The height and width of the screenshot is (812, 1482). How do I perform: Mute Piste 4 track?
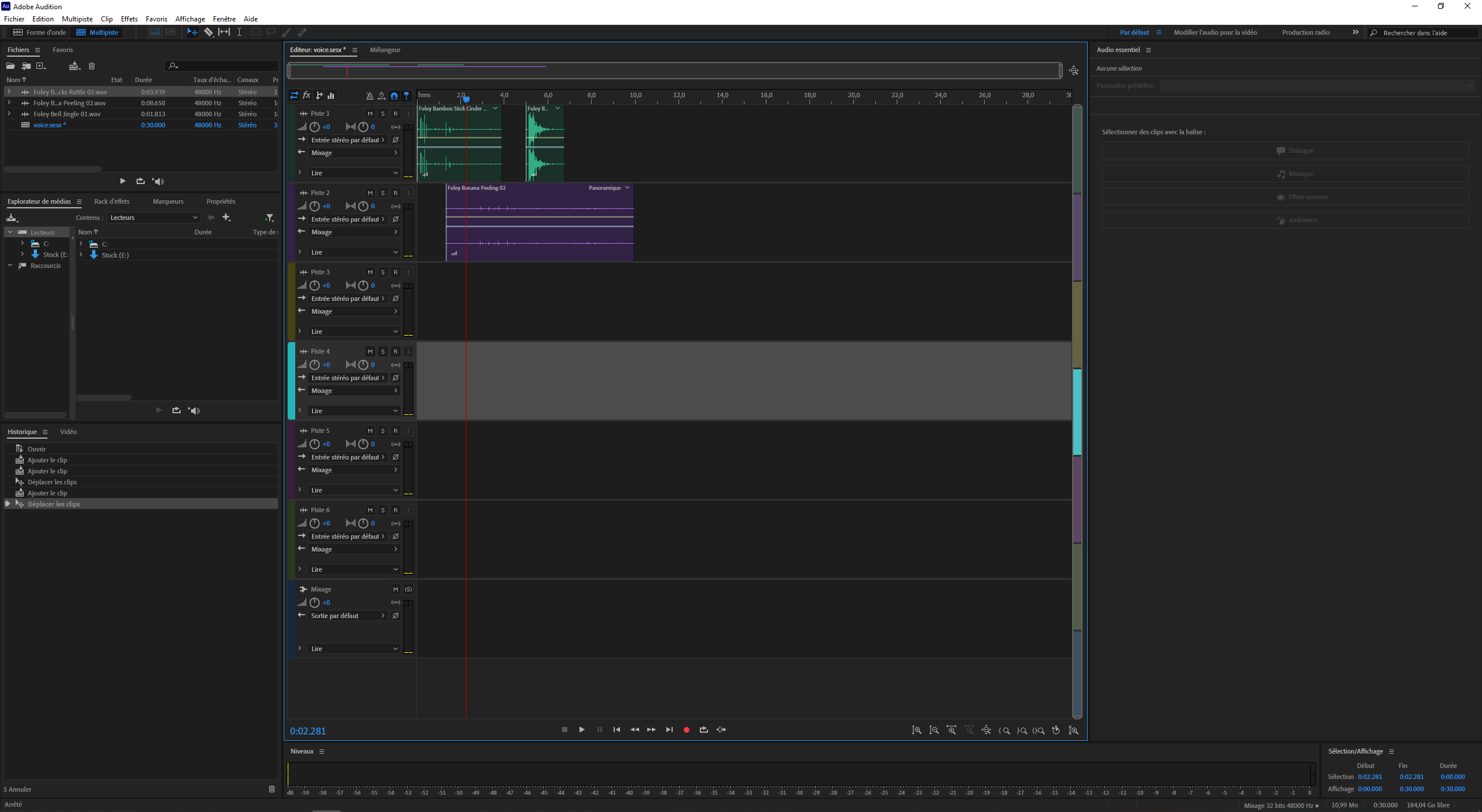pos(370,351)
